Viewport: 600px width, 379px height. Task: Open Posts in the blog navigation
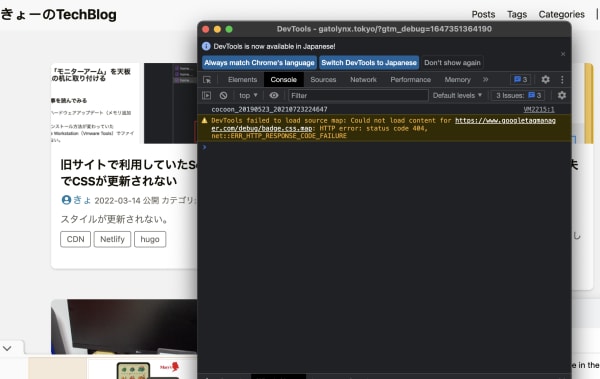[x=483, y=14]
